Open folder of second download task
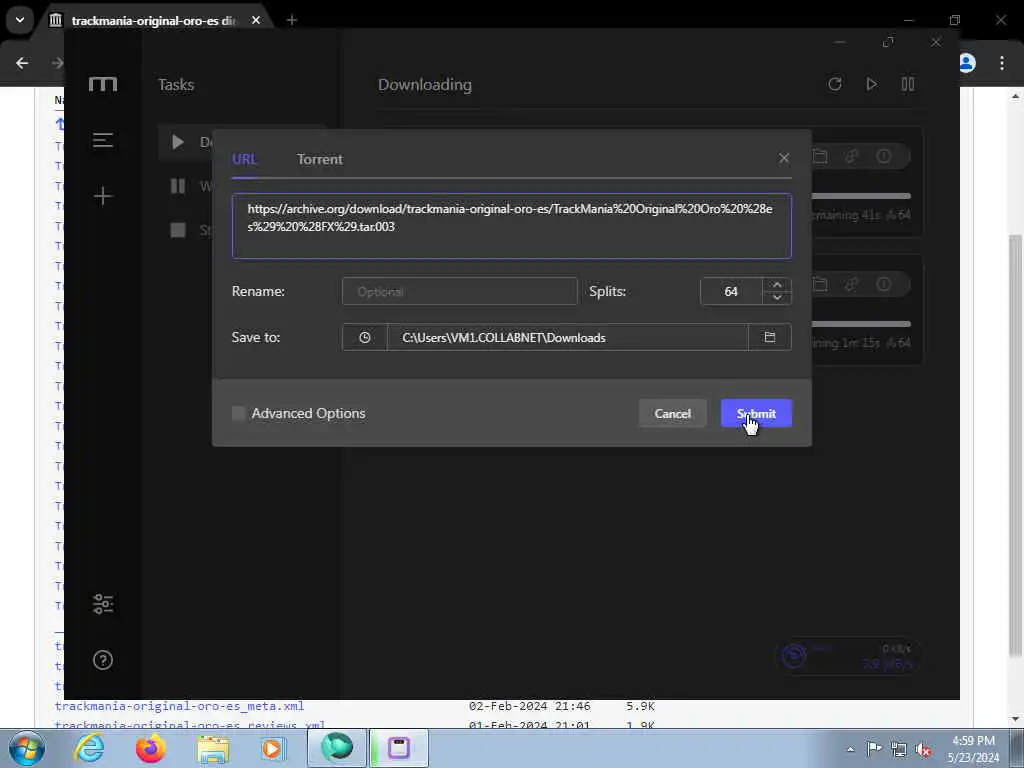Screen dimensions: 1024x768 pyautogui.click(x=820, y=284)
